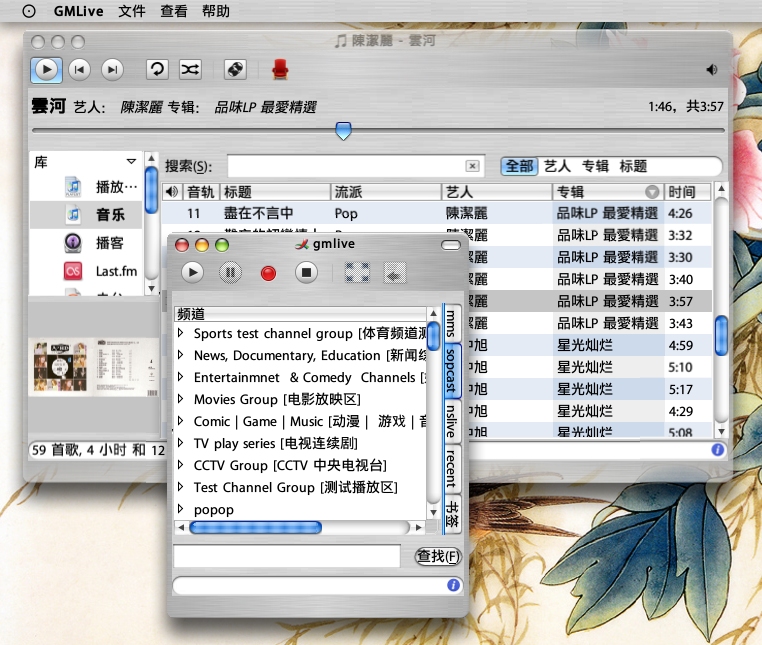Toggle 专辑 column sort arrow

652,192
